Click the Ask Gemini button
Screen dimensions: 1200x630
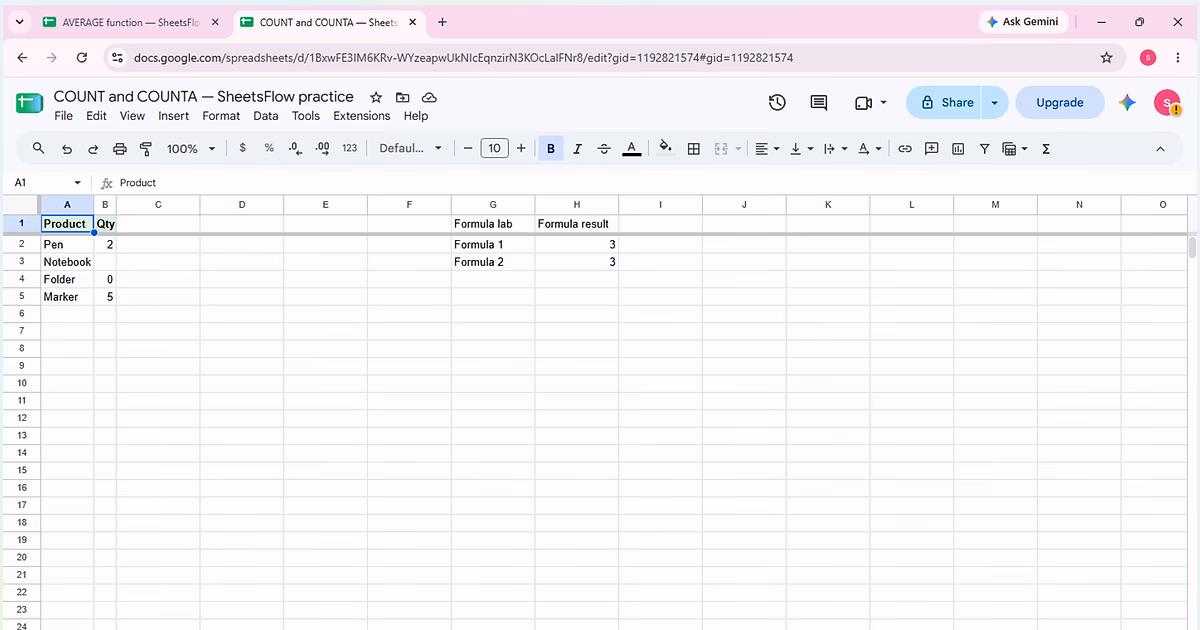pos(1023,22)
